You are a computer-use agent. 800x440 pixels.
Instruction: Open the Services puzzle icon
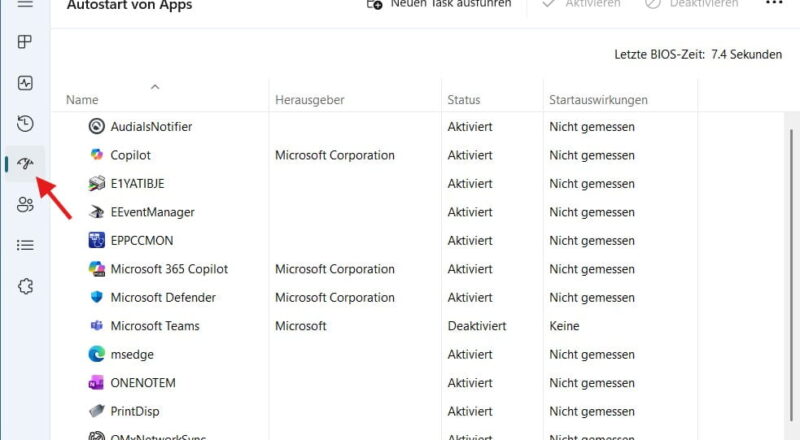25,286
